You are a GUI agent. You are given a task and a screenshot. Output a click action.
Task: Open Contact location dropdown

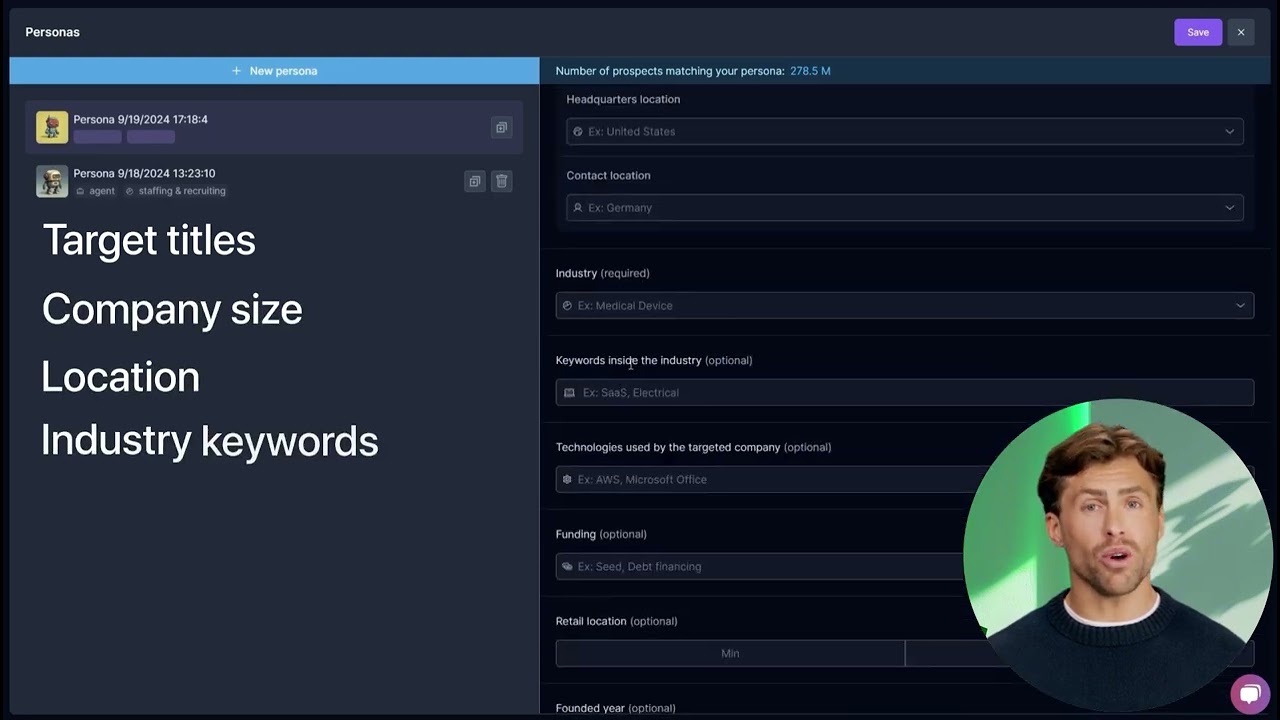904,207
